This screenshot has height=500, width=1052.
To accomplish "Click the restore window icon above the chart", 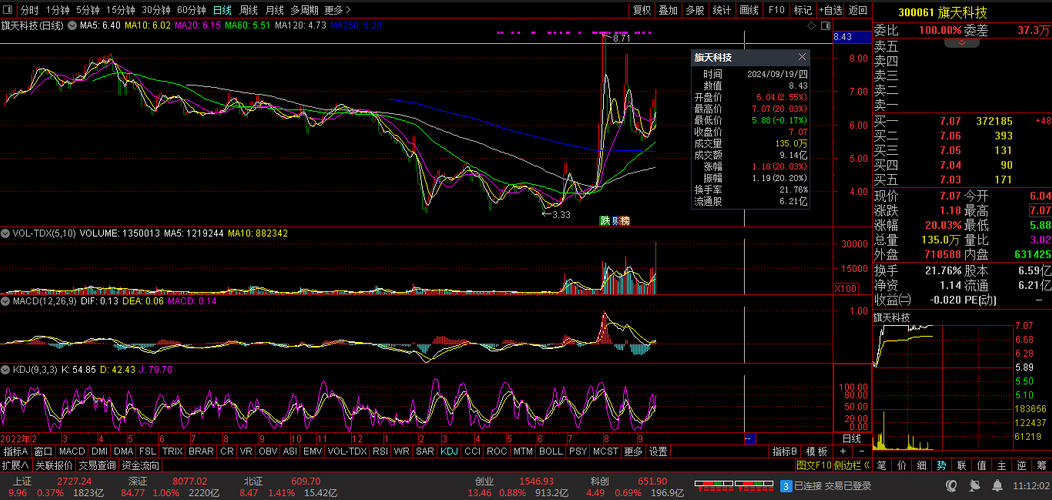I will [x=825, y=26].
